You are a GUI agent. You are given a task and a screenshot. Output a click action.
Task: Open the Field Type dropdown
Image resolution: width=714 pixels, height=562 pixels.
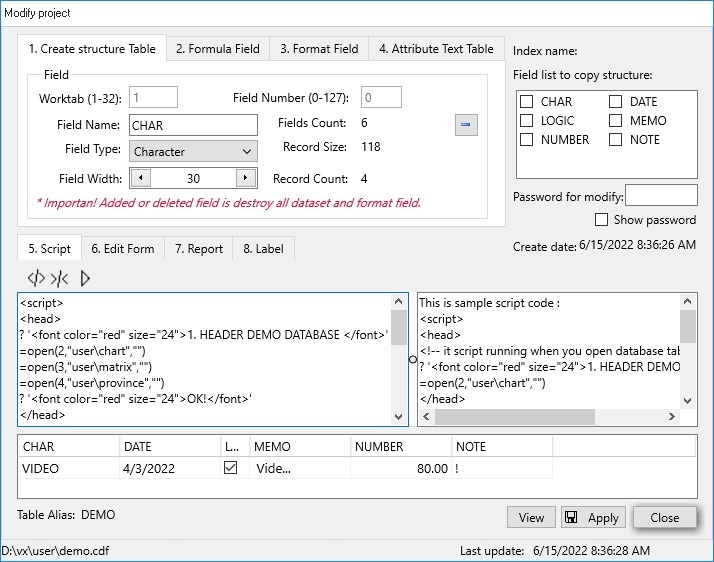point(194,152)
